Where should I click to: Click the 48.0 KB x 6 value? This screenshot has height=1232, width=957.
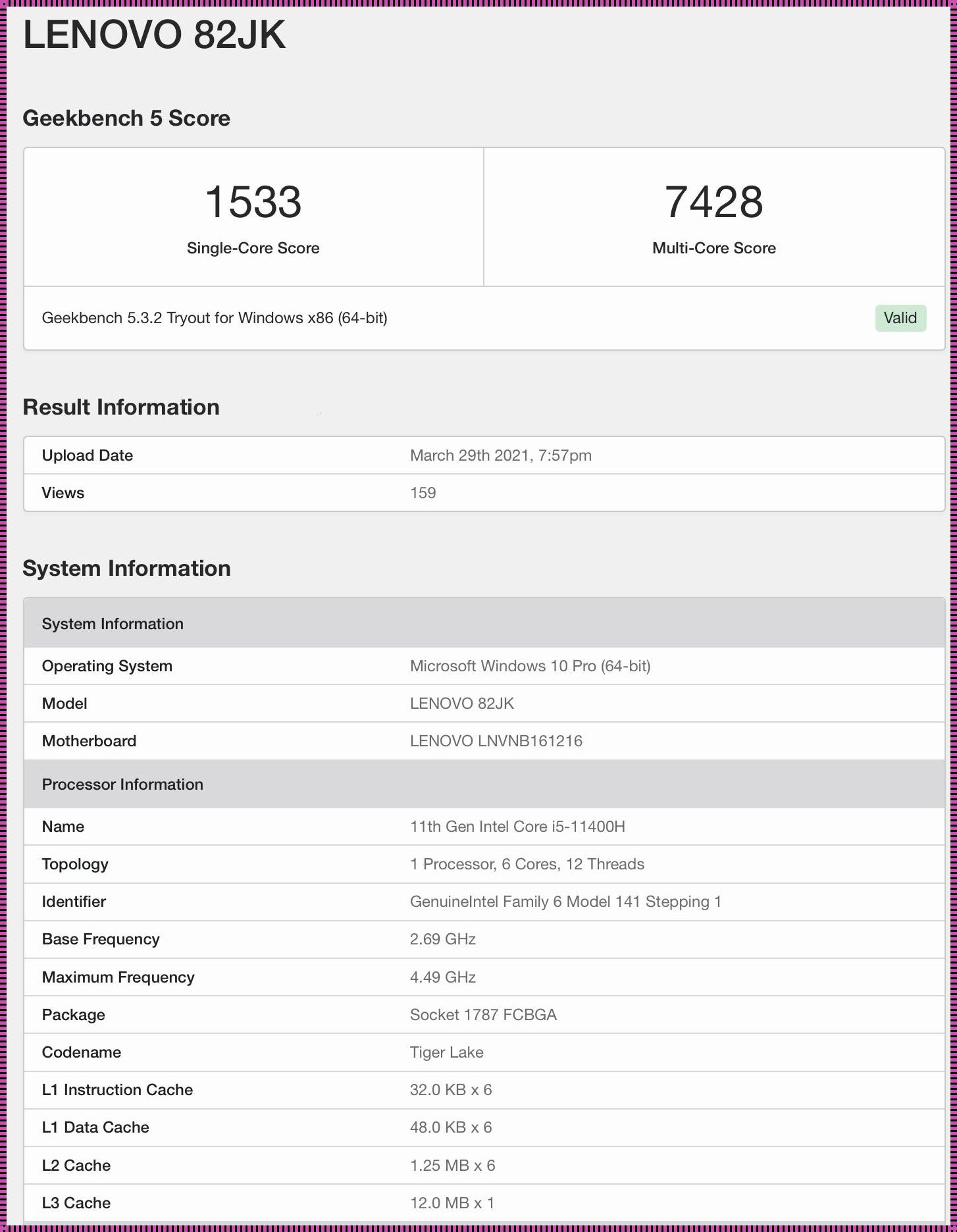tap(451, 1127)
